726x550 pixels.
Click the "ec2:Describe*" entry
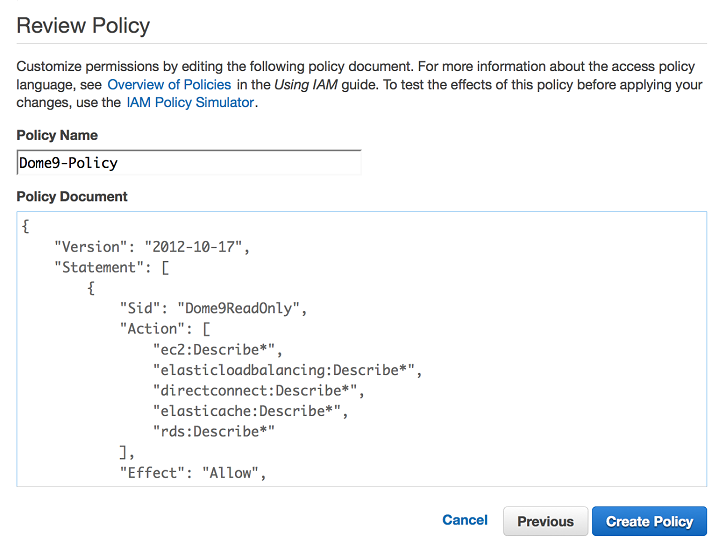217,349
